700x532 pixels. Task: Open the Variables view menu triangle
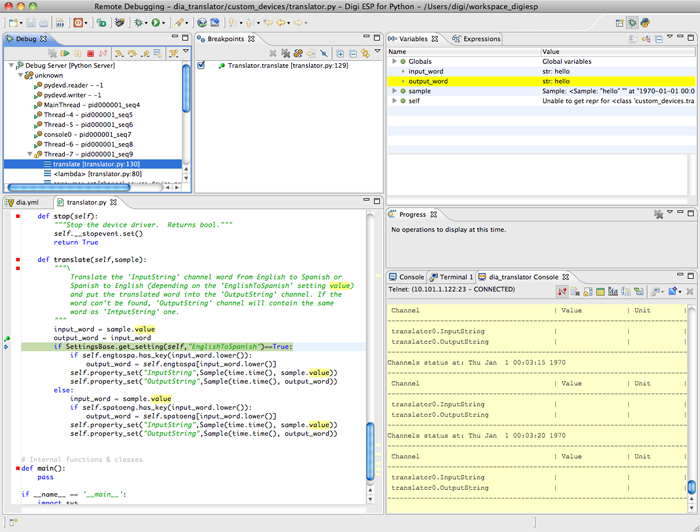tap(670, 37)
